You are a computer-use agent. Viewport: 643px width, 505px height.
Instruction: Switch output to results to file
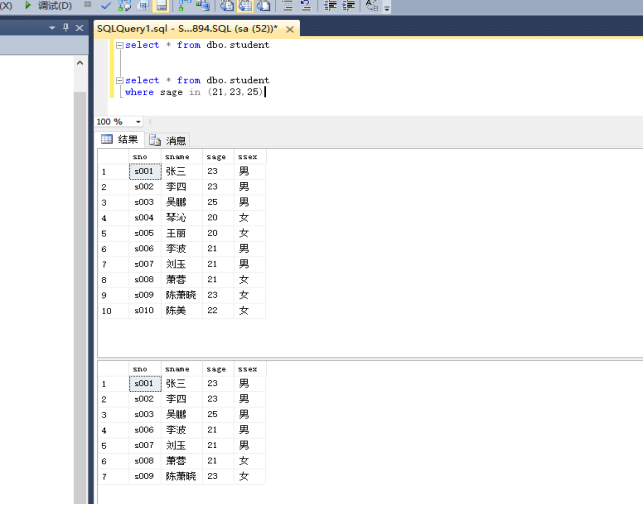264,5
